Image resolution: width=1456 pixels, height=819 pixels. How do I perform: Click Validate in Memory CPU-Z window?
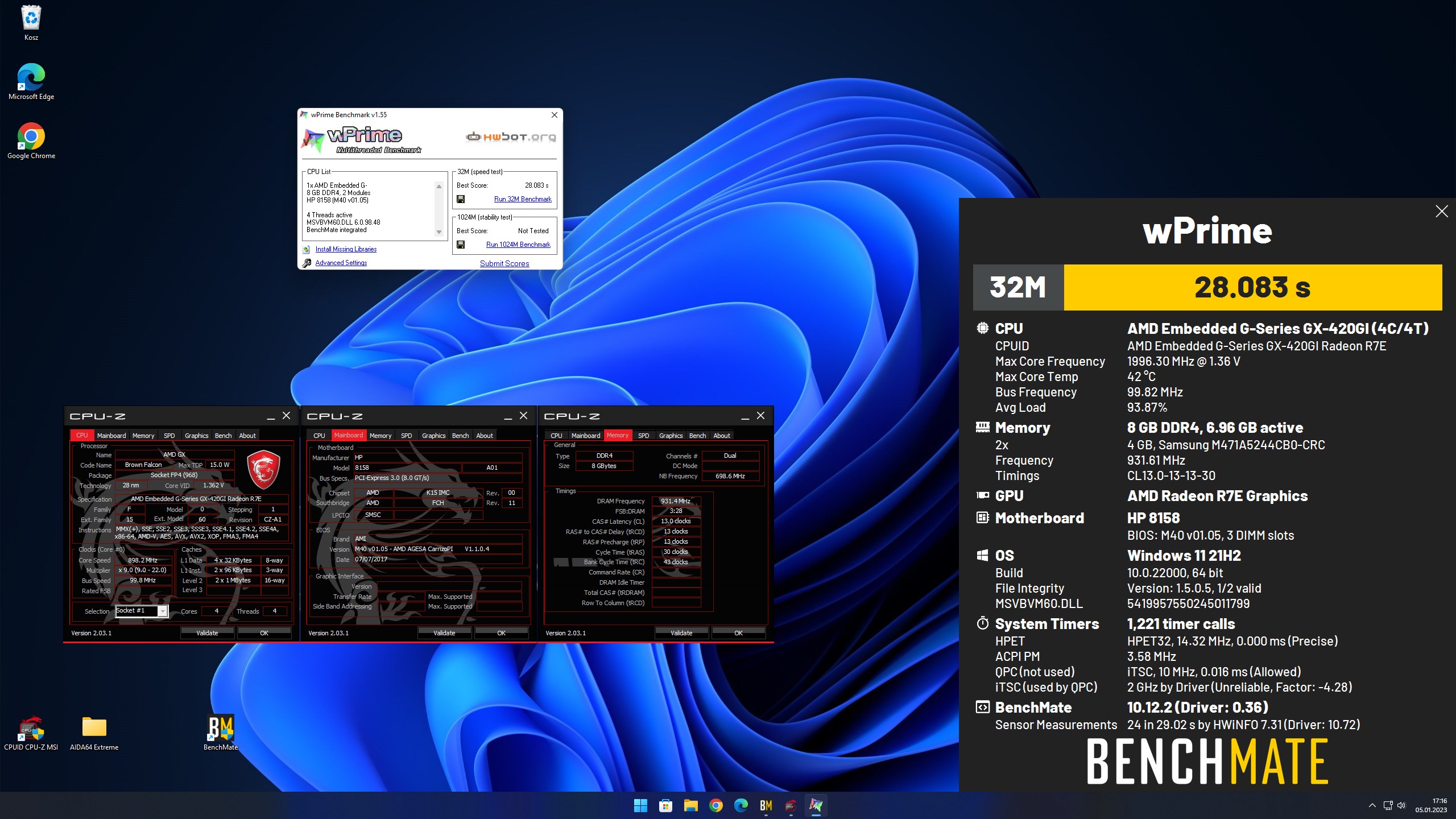coord(681,633)
